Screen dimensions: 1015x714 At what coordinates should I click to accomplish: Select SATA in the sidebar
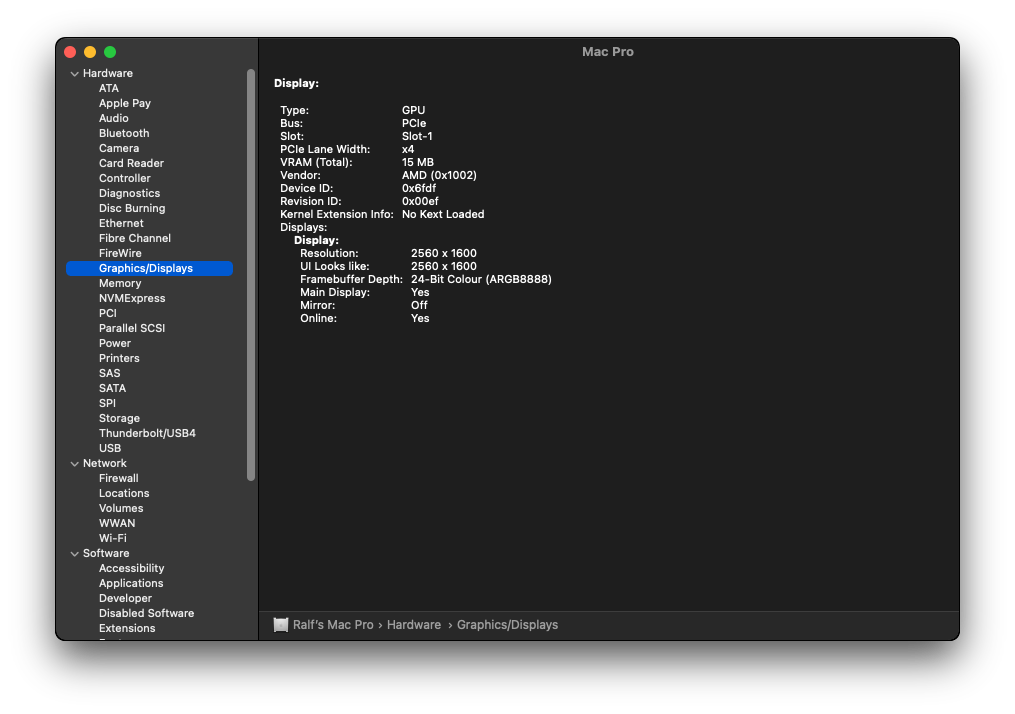[113, 388]
